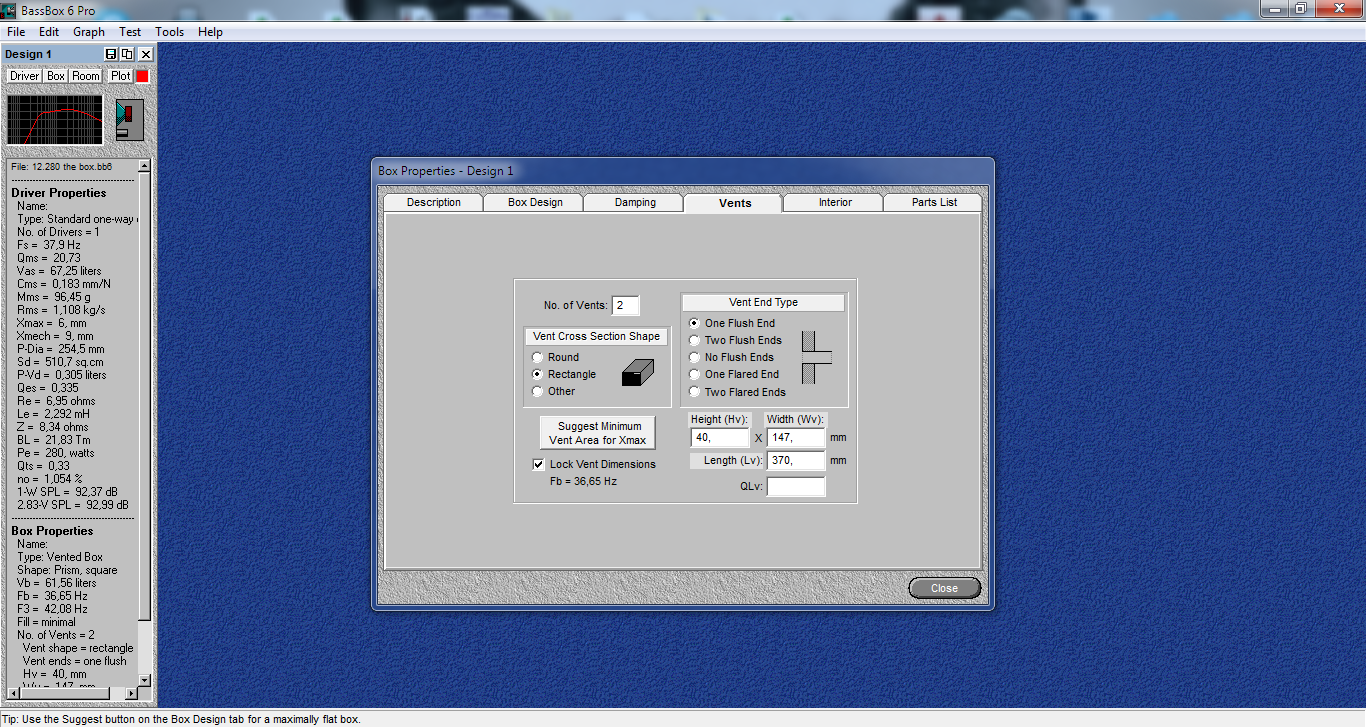Open the Help menu
Viewport: 1366px width, 728px height.
click(210, 32)
